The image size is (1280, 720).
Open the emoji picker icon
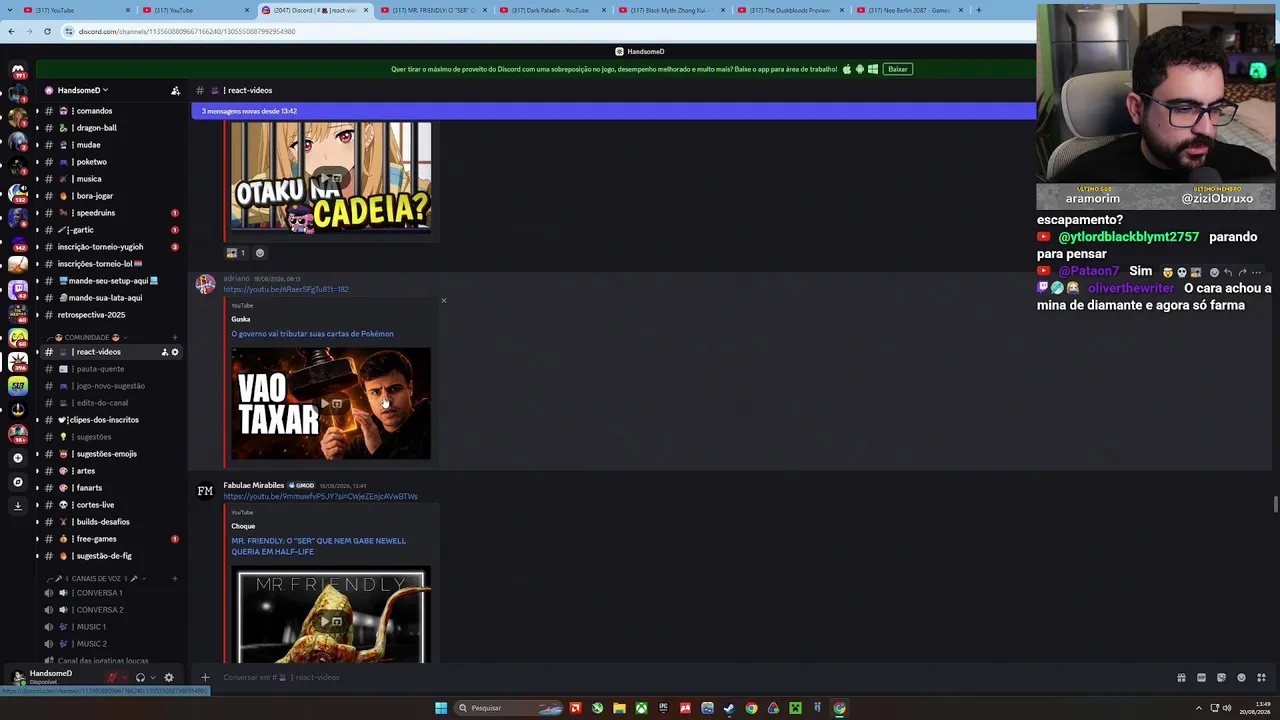1241,677
